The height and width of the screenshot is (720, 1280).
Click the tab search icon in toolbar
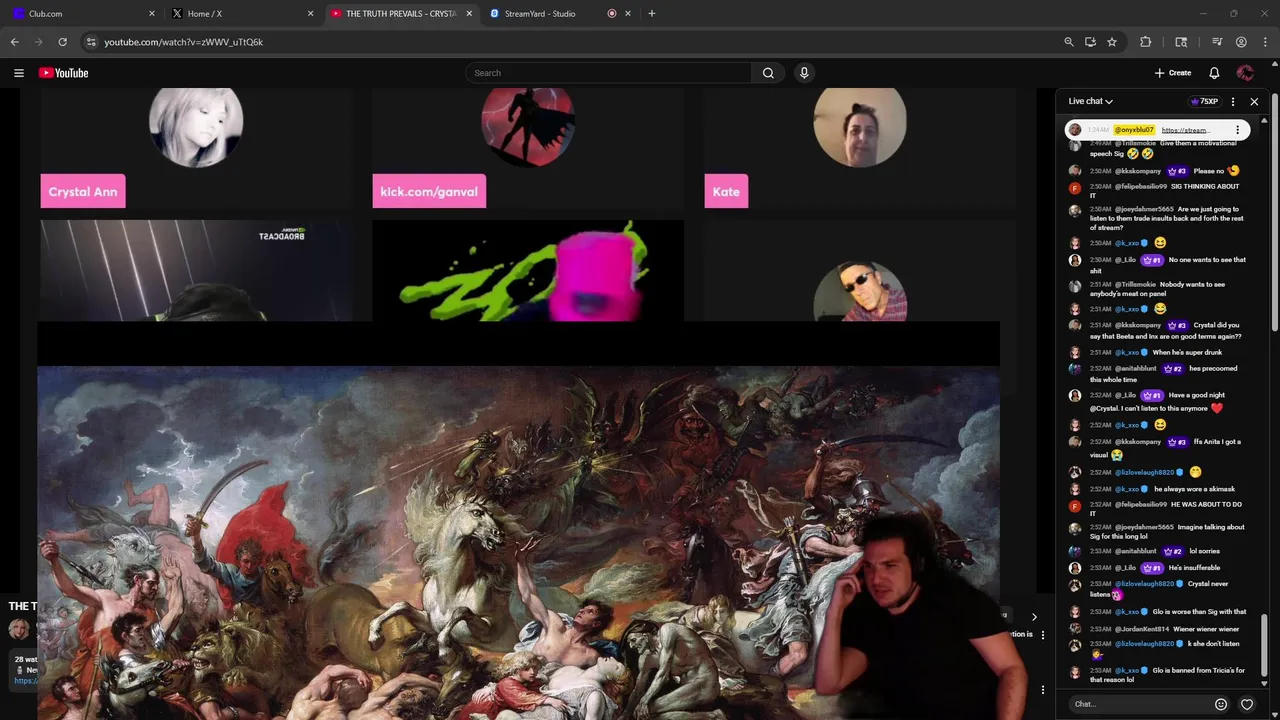tap(1181, 42)
